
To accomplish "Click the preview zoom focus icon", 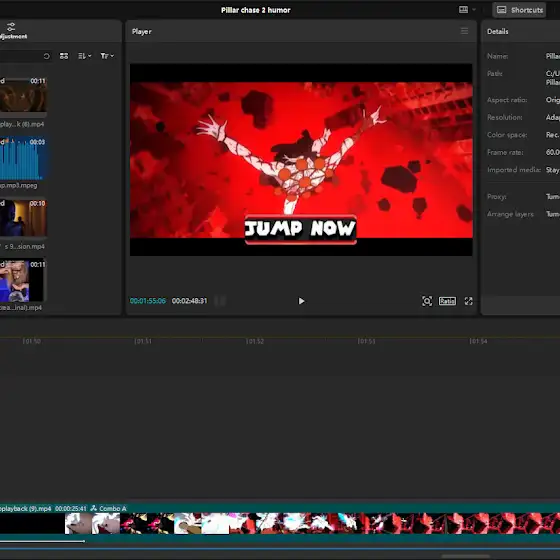I will click(x=427, y=301).
